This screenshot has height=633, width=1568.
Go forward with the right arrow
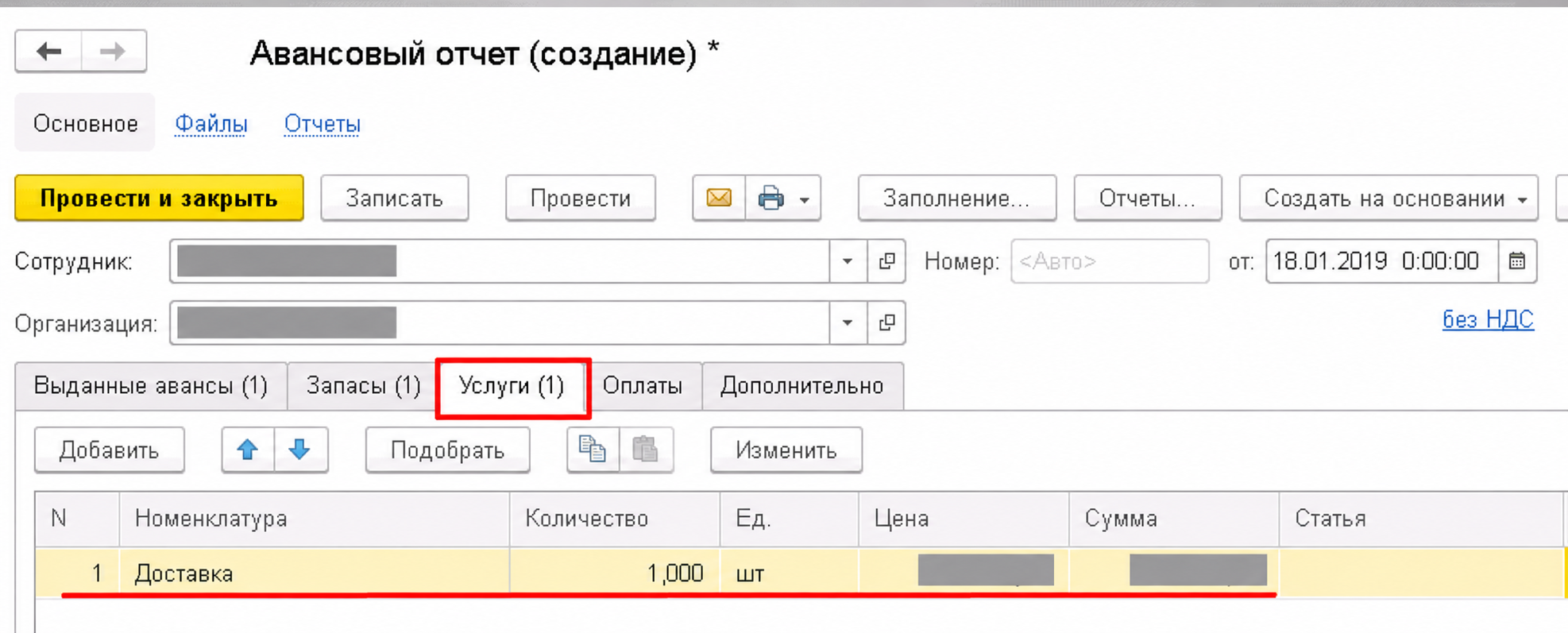114,51
